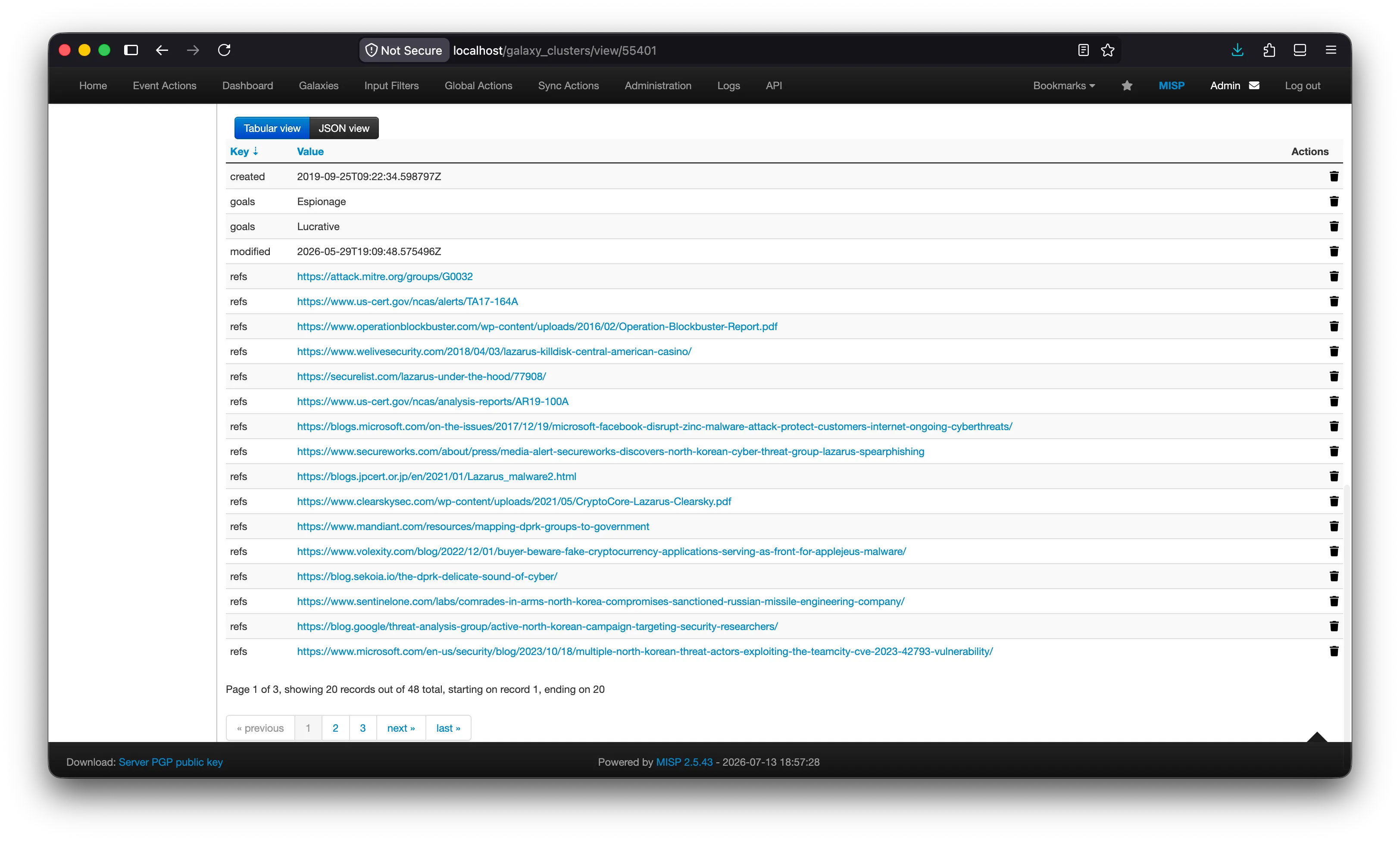The height and width of the screenshot is (842, 1400).
Task: Click the MISP link in navbar
Action: pyautogui.click(x=1171, y=85)
